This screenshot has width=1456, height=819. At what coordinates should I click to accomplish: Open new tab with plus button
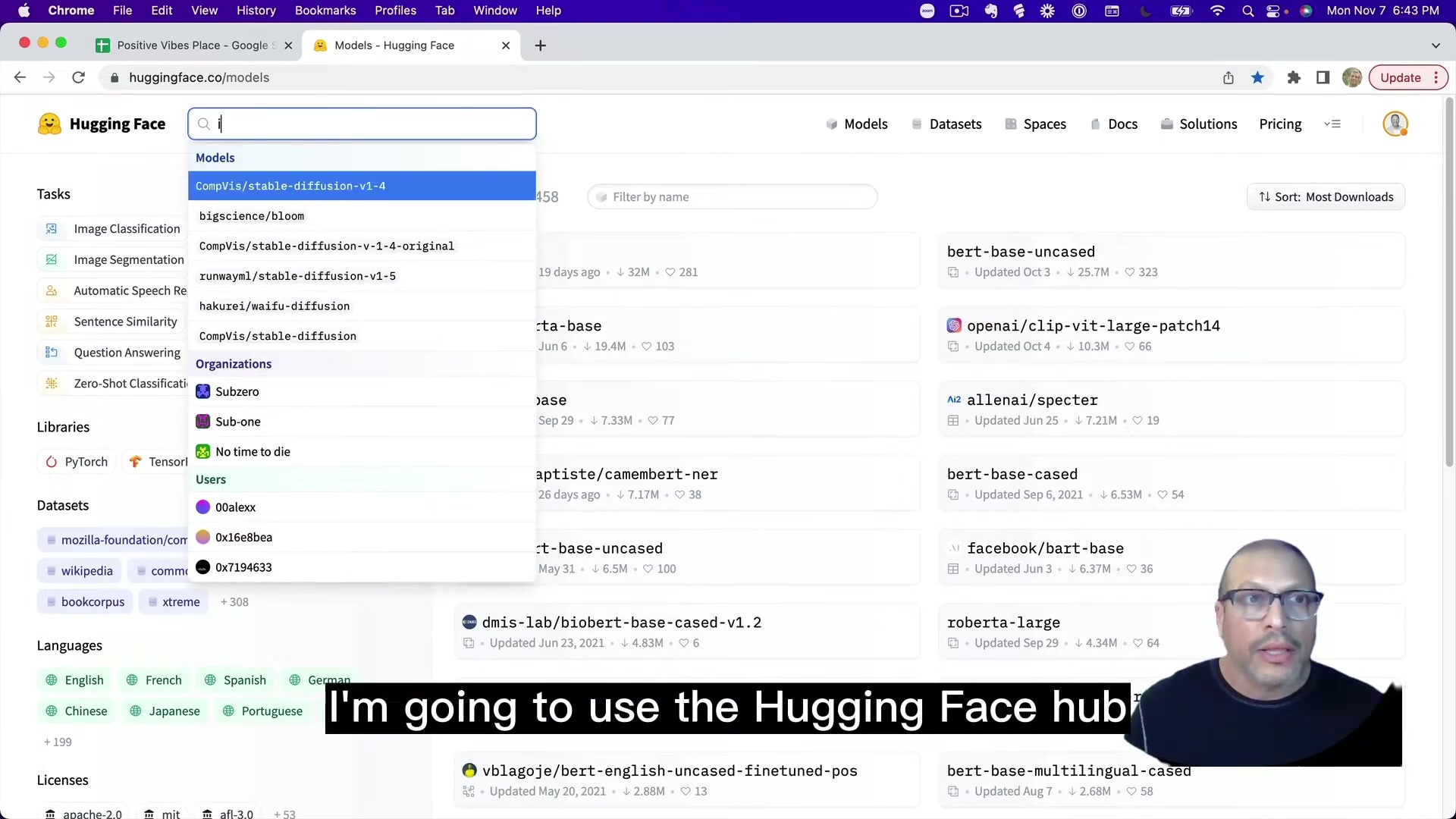540,45
